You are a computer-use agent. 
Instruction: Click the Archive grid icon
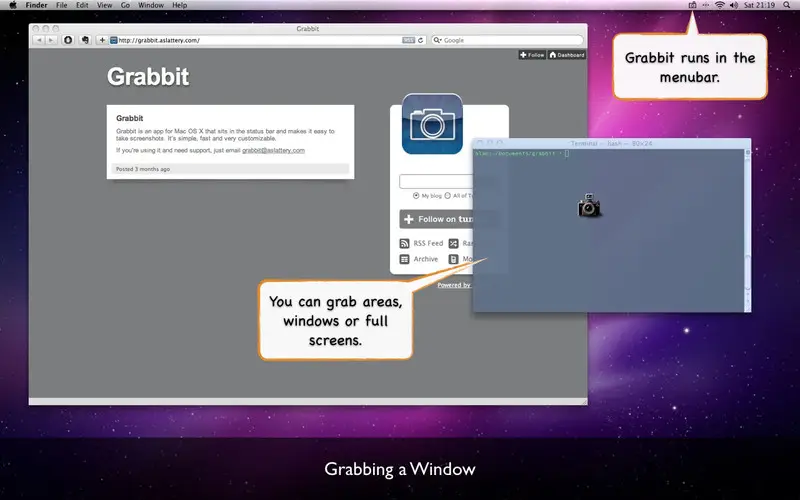(x=405, y=259)
